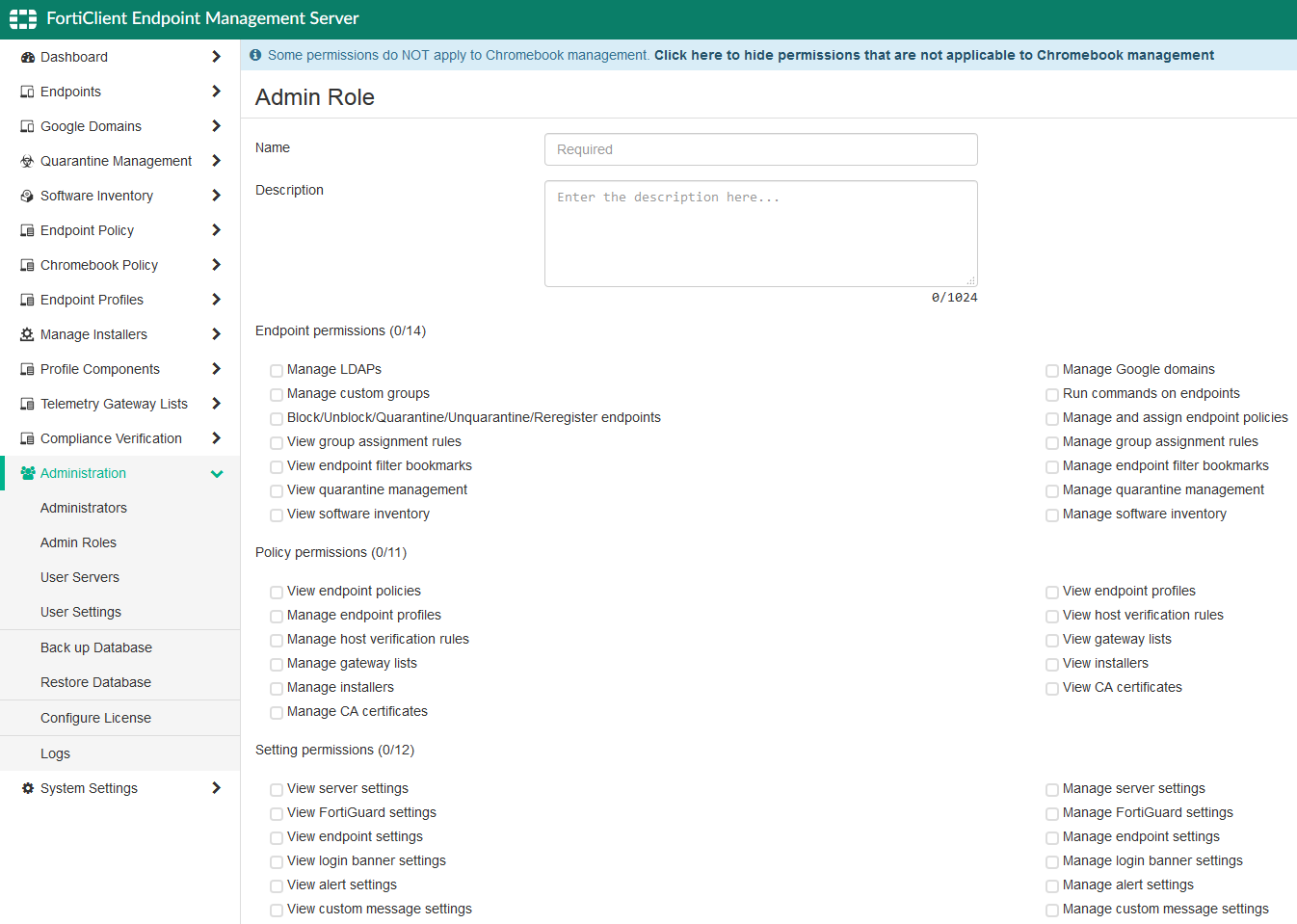Click the Setting permissions (0/12) heading
The height and width of the screenshot is (924, 1297).
click(x=334, y=750)
